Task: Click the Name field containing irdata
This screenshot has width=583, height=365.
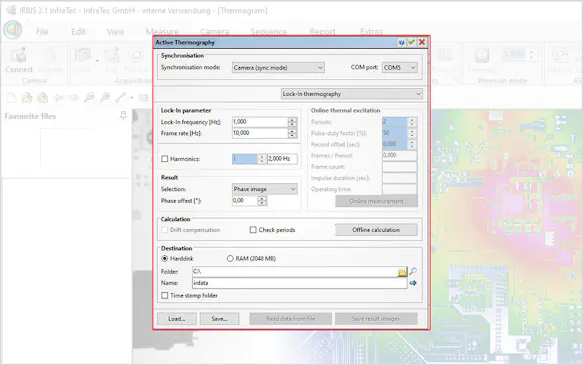Action: pos(300,283)
